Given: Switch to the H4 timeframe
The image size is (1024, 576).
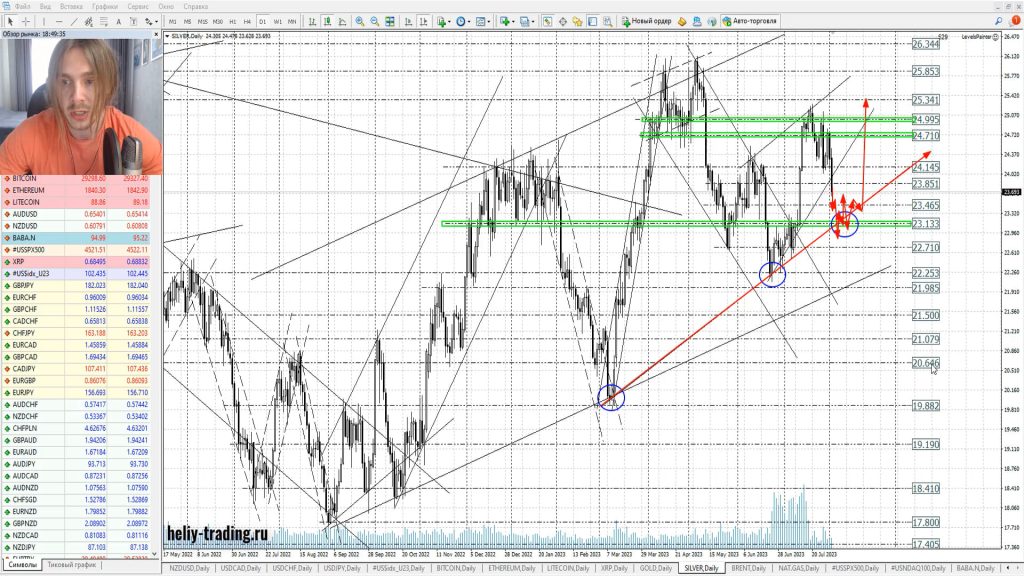Looking at the screenshot, I should [247, 20].
